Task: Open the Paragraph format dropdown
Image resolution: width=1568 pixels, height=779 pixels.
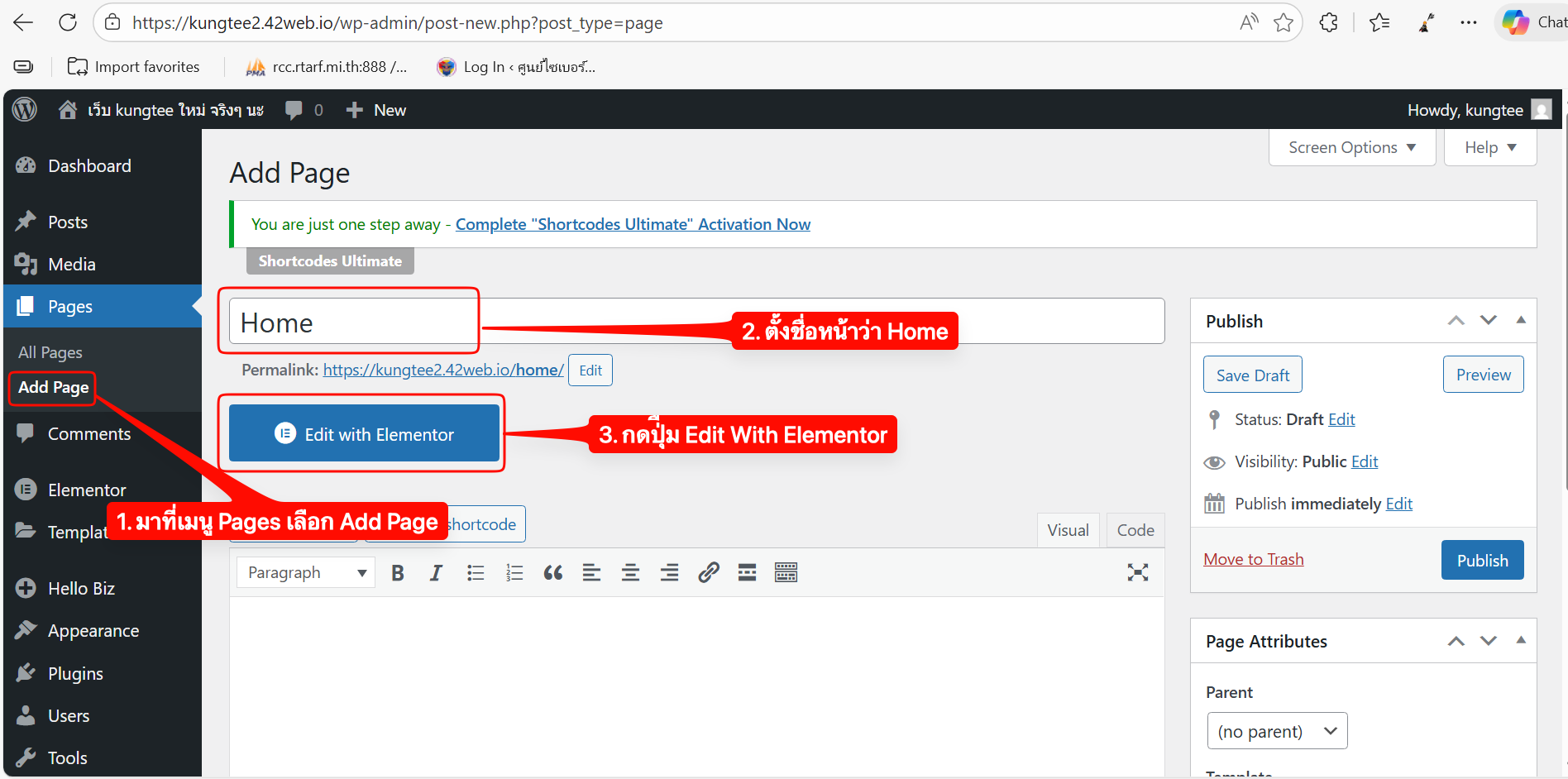Action: (x=306, y=573)
